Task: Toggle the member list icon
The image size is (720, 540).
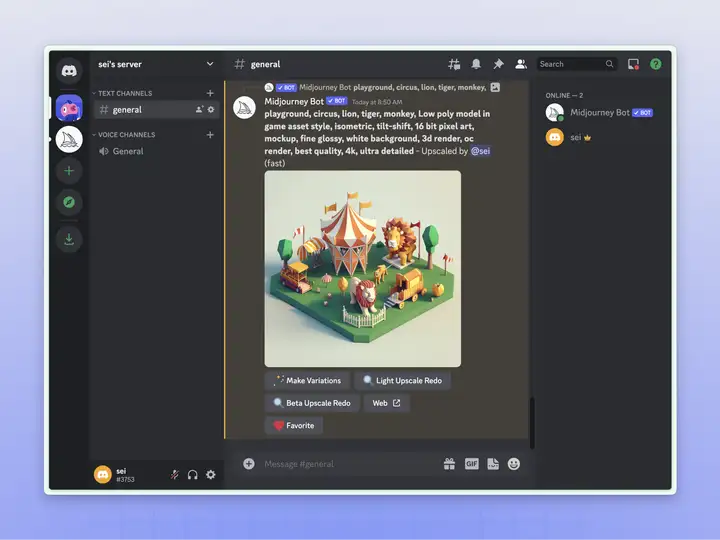Action: click(x=521, y=64)
